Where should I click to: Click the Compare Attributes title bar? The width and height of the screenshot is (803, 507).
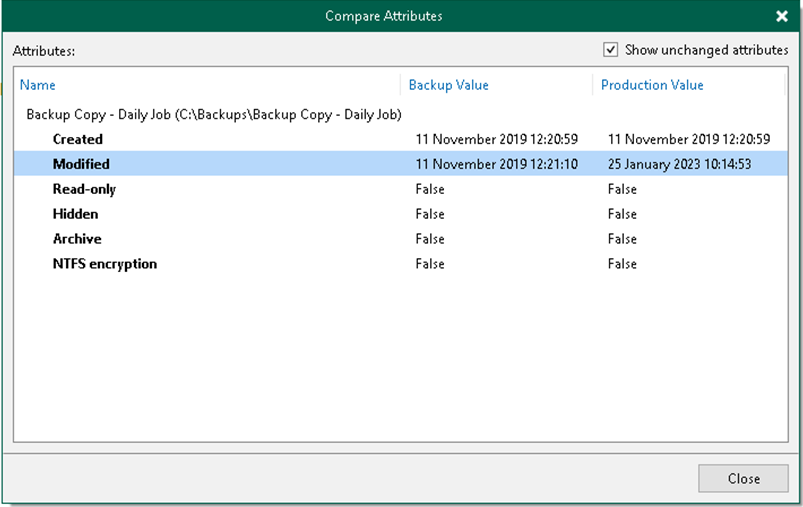[383, 16]
